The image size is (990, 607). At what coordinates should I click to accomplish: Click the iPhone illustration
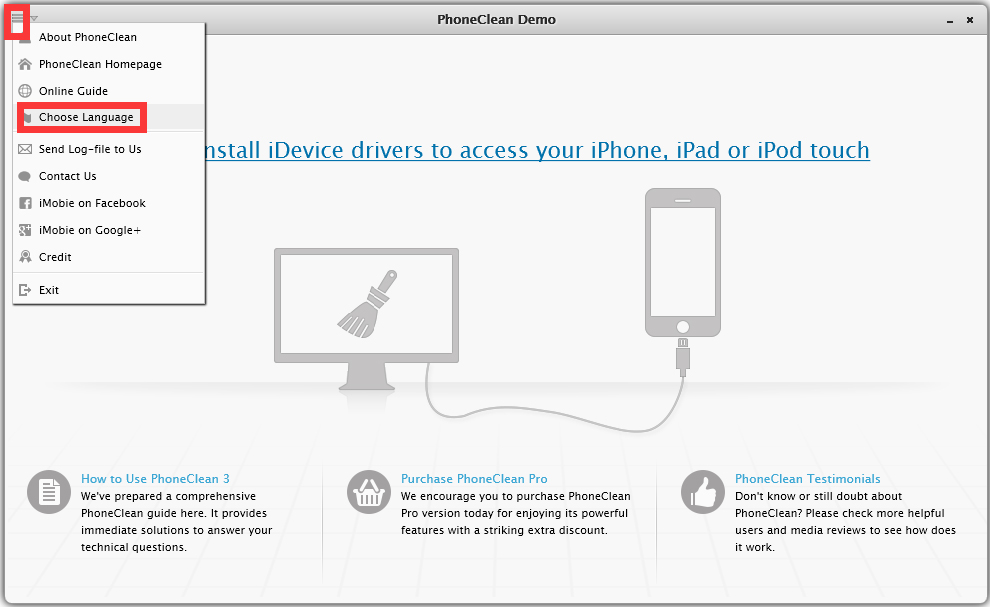(x=683, y=262)
